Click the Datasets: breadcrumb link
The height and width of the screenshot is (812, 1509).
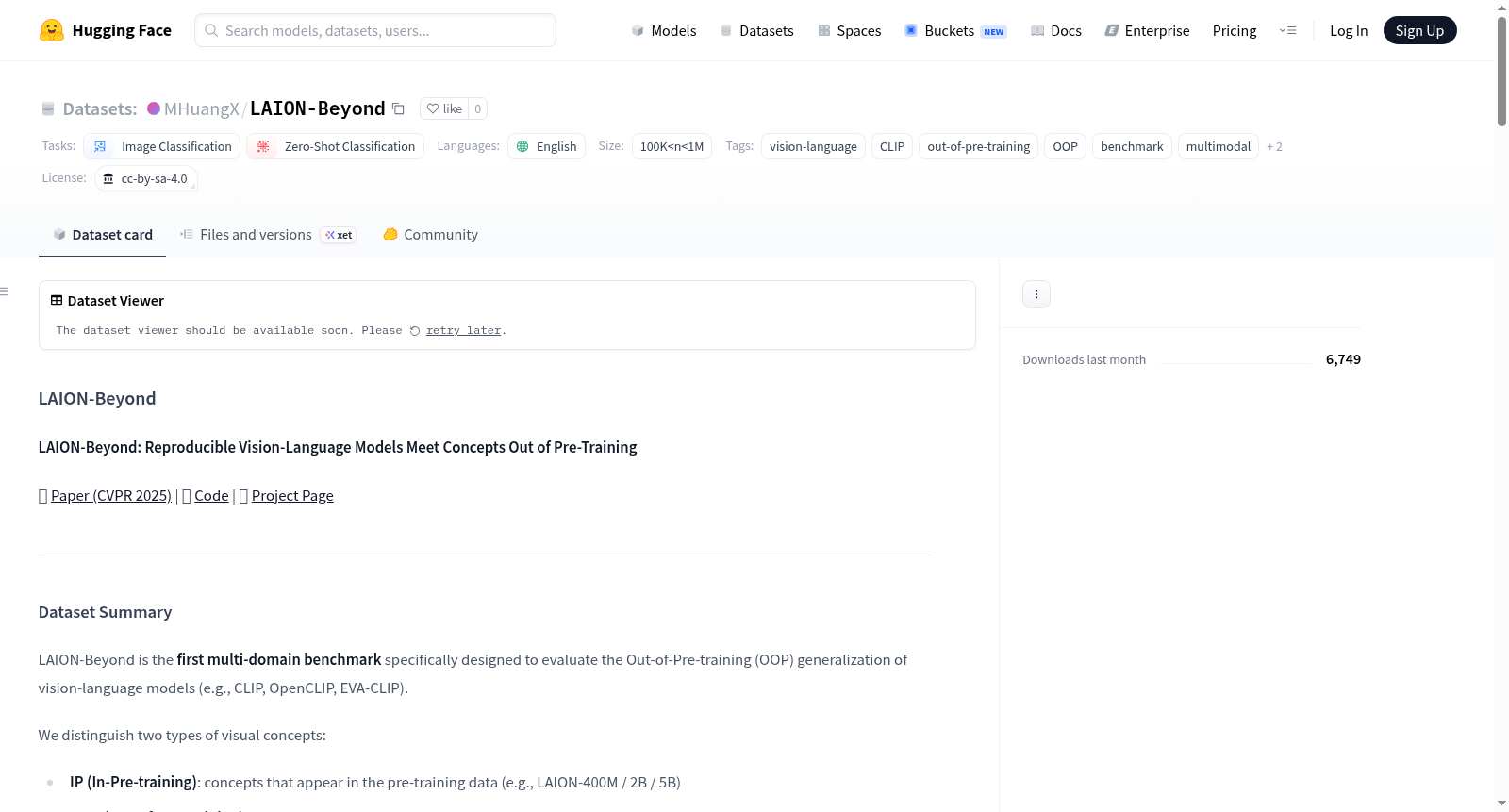[x=100, y=108]
